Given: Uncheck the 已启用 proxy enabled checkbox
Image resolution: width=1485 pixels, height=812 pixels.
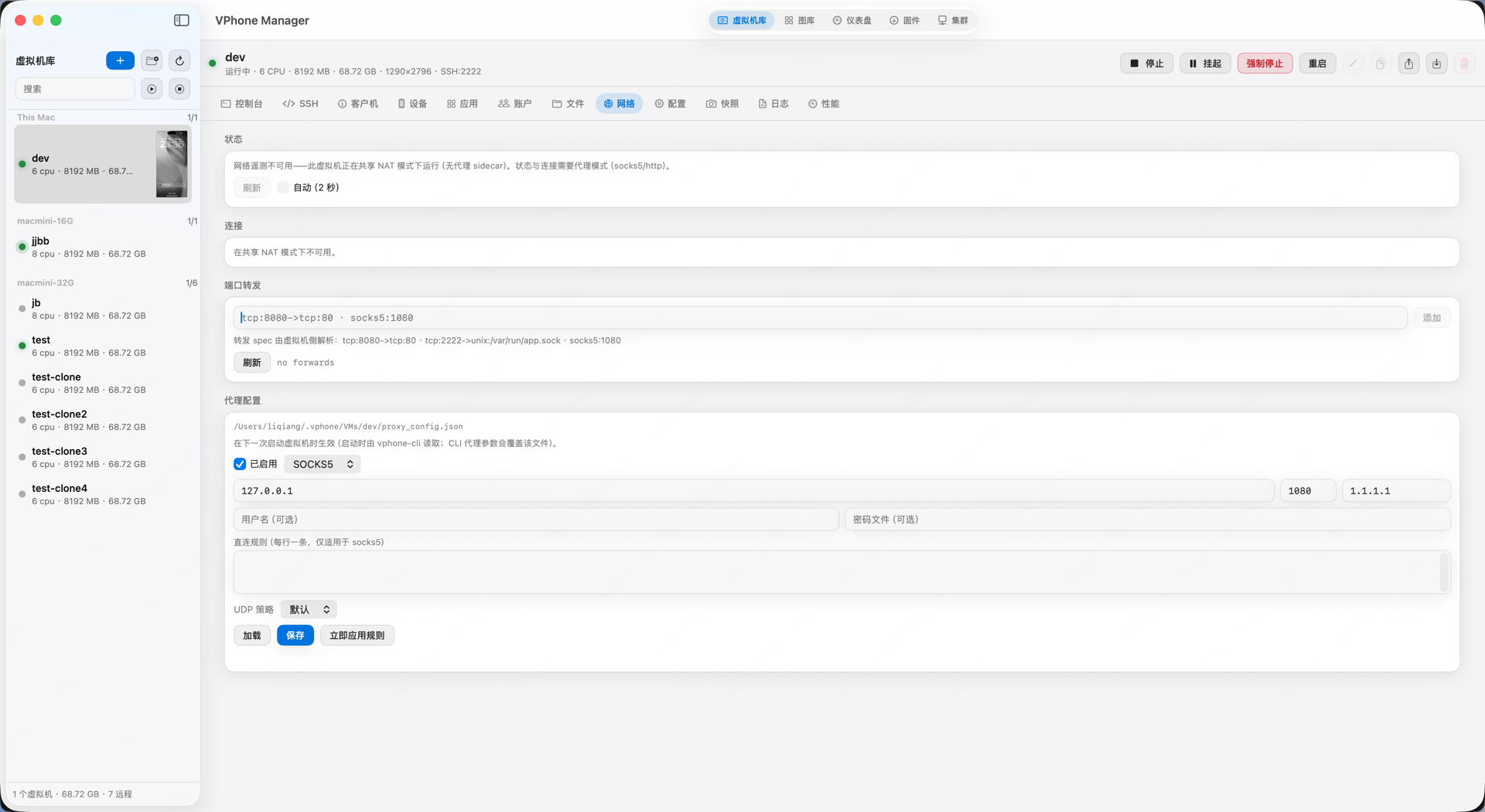Looking at the screenshot, I should pyautogui.click(x=240, y=464).
